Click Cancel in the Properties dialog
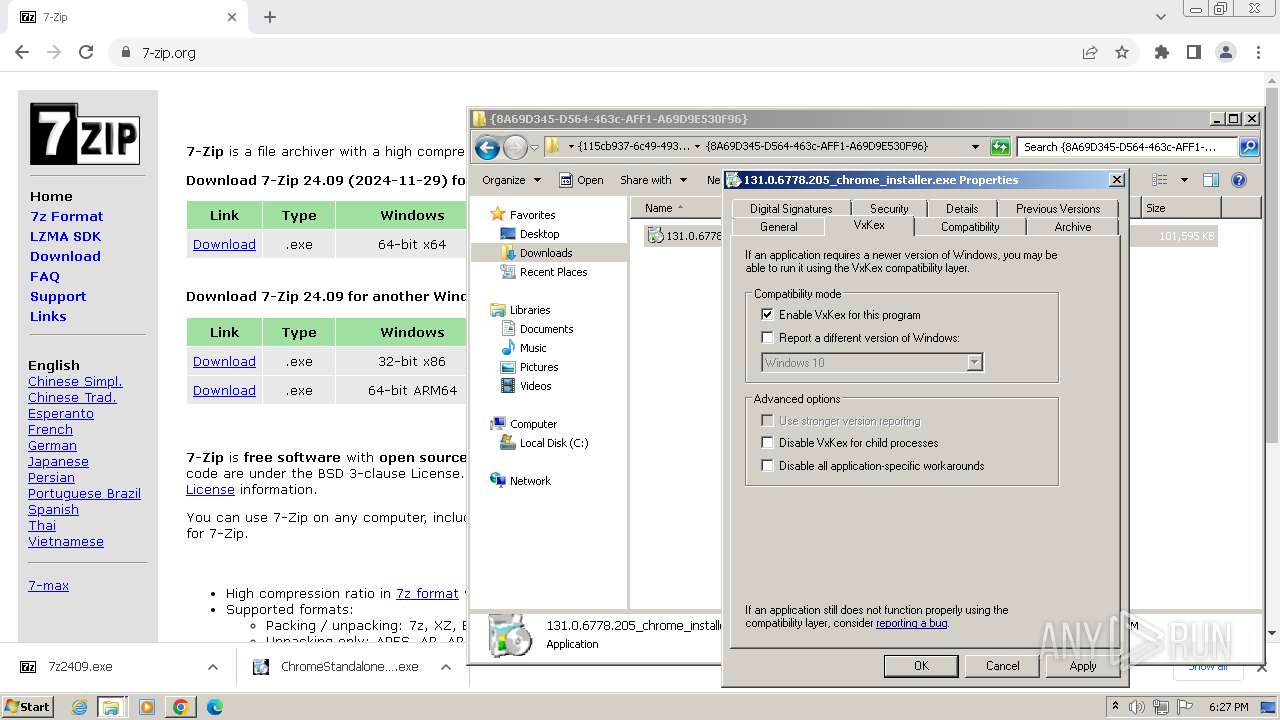Screen dimensions: 1280x720 point(1002,666)
